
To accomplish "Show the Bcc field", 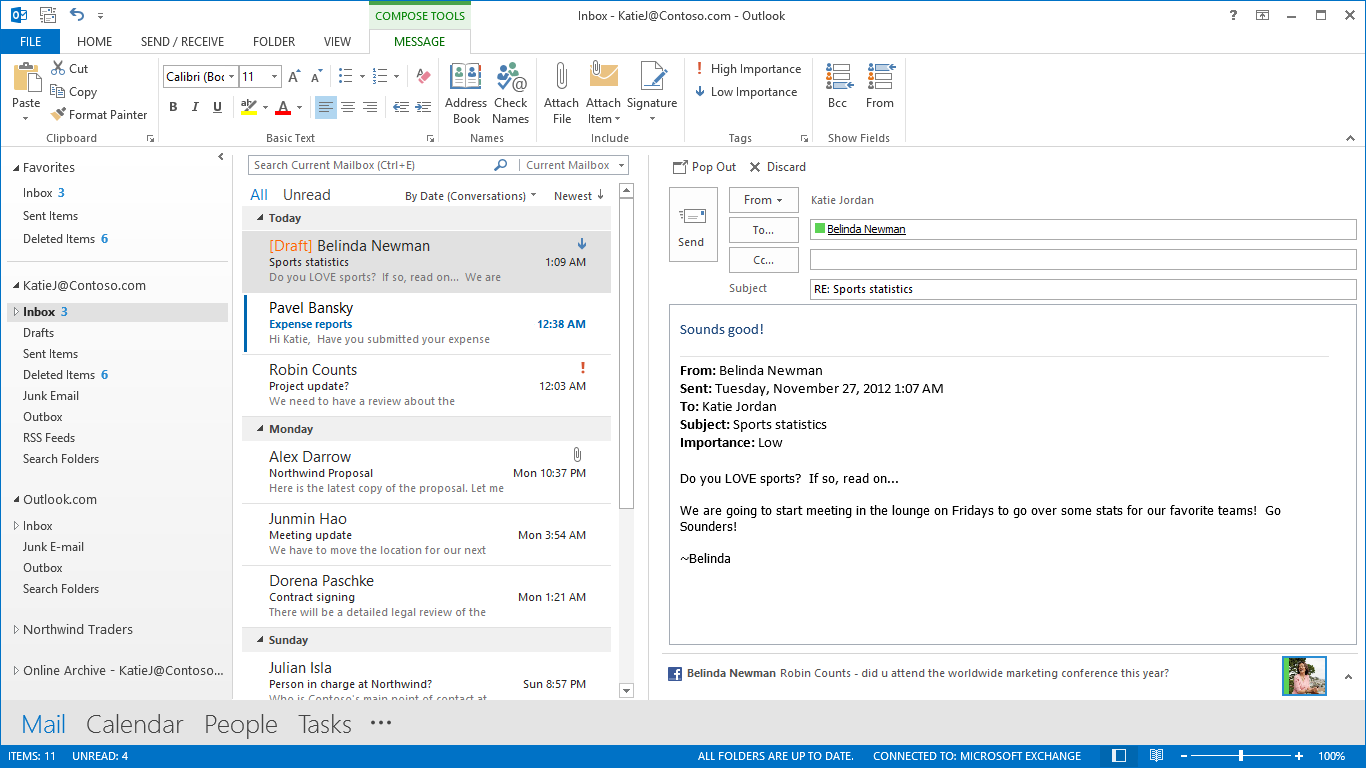I will 838,86.
